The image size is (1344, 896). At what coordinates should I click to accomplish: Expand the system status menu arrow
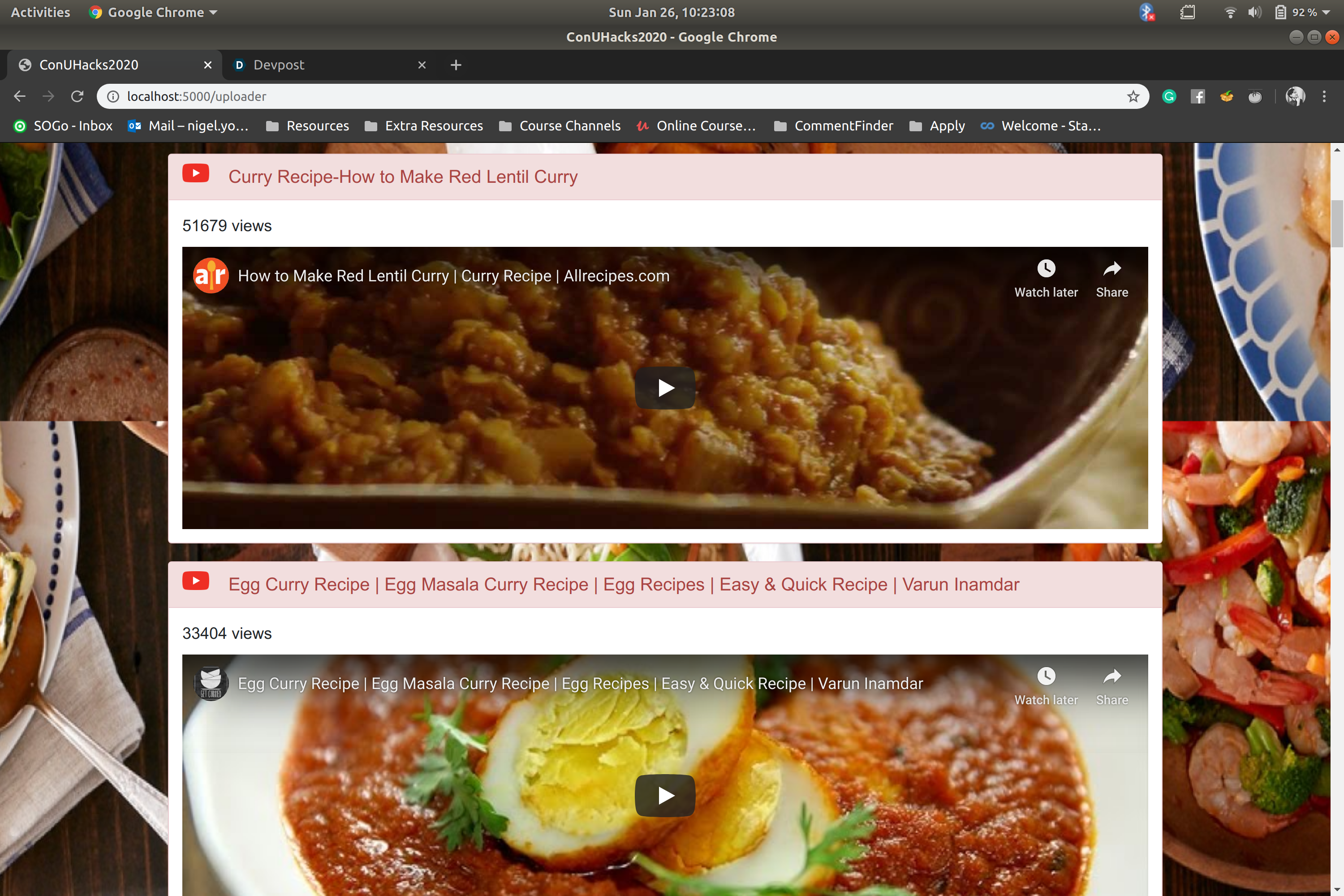pos(1327,13)
